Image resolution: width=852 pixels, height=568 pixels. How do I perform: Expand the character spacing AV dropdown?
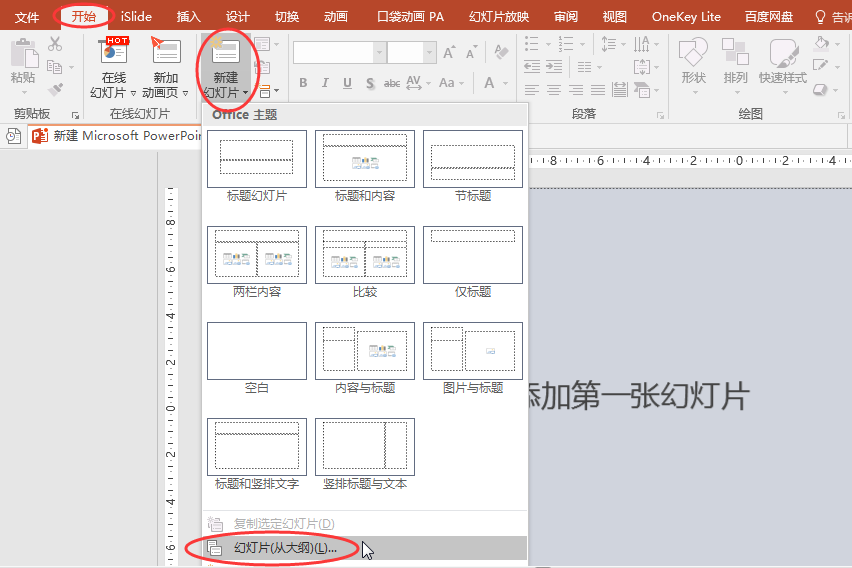(428, 84)
